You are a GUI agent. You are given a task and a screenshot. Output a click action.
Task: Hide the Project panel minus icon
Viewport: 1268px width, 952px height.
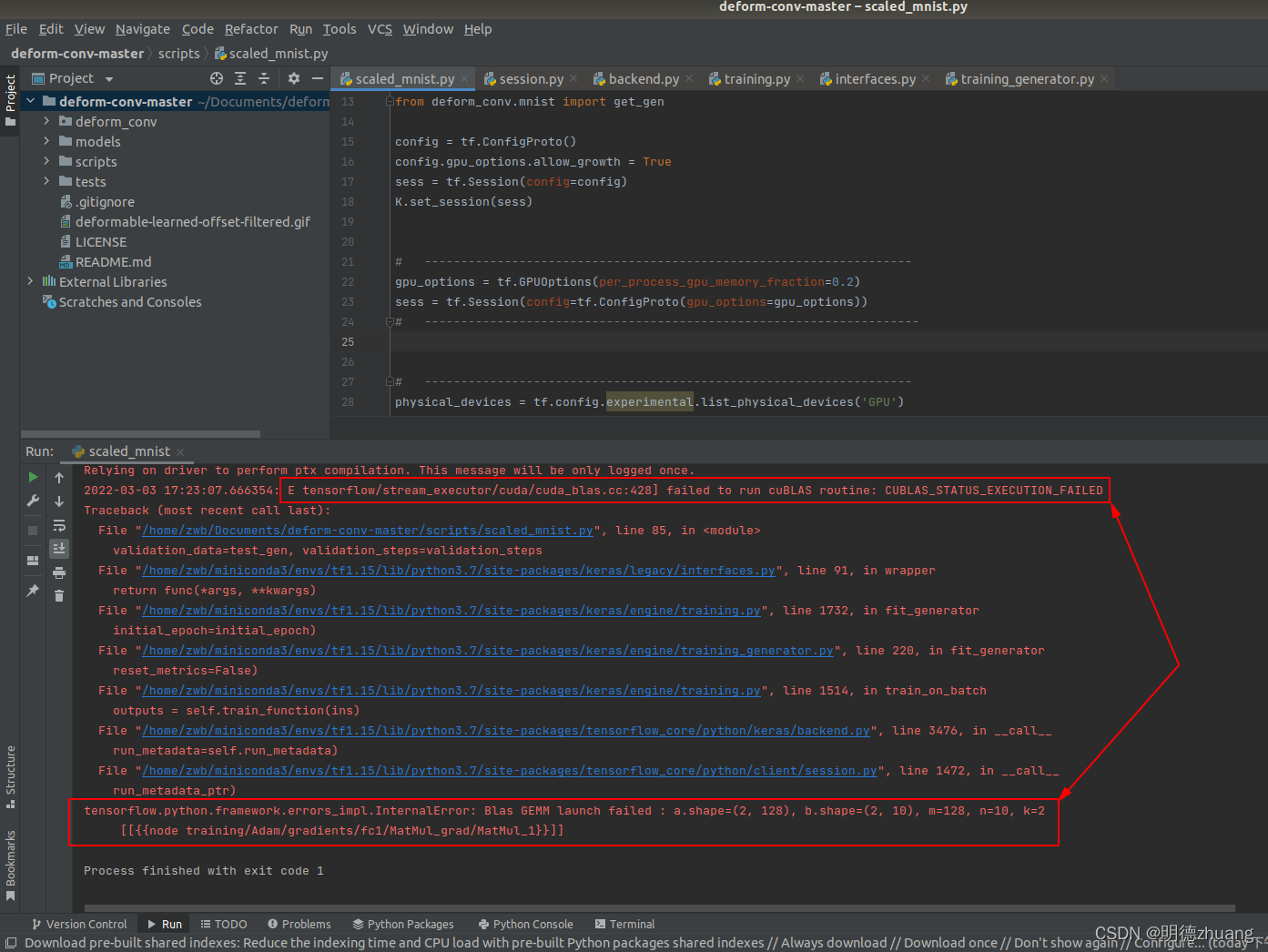(x=318, y=78)
